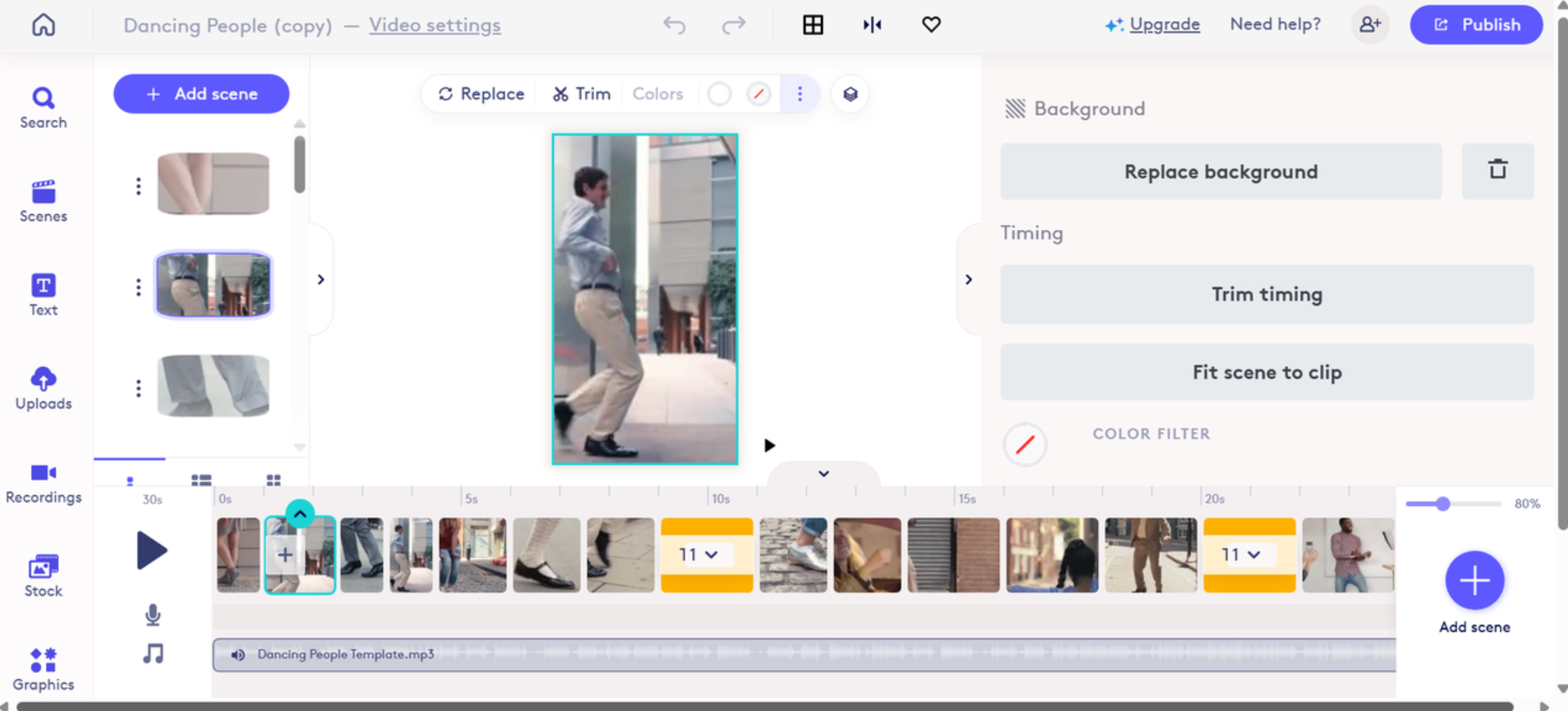Click the layers icon next to the toolbar

850,93
